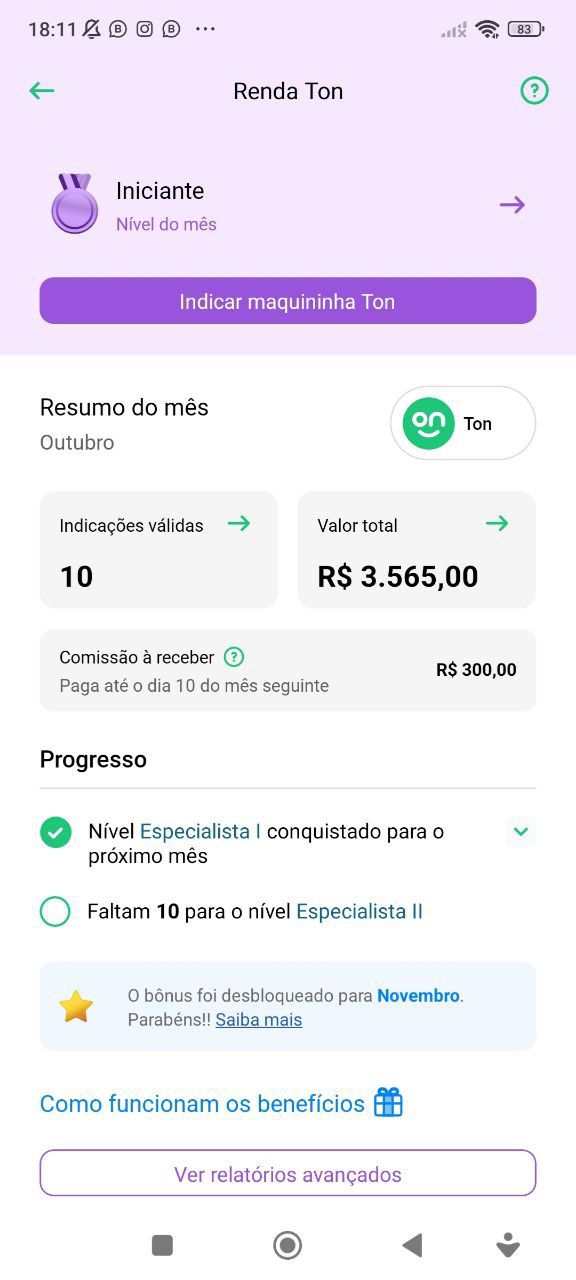Expand the Especialista I progress chevron
The width and height of the screenshot is (576, 1280).
click(x=521, y=831)
